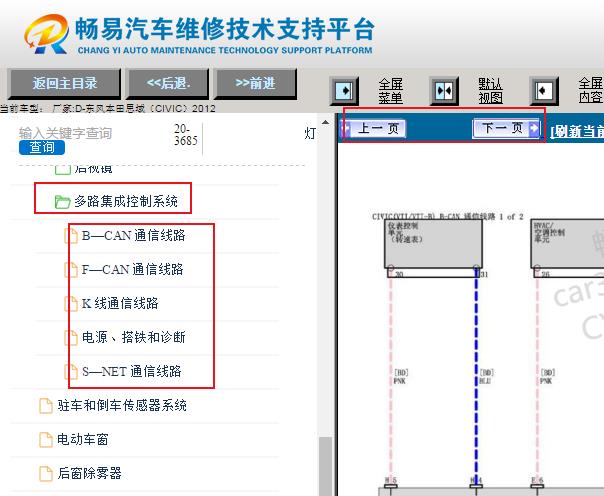The image size is (604, 496).
Task: Open K 线通信线路 diagram
Action: pos(120,303)
